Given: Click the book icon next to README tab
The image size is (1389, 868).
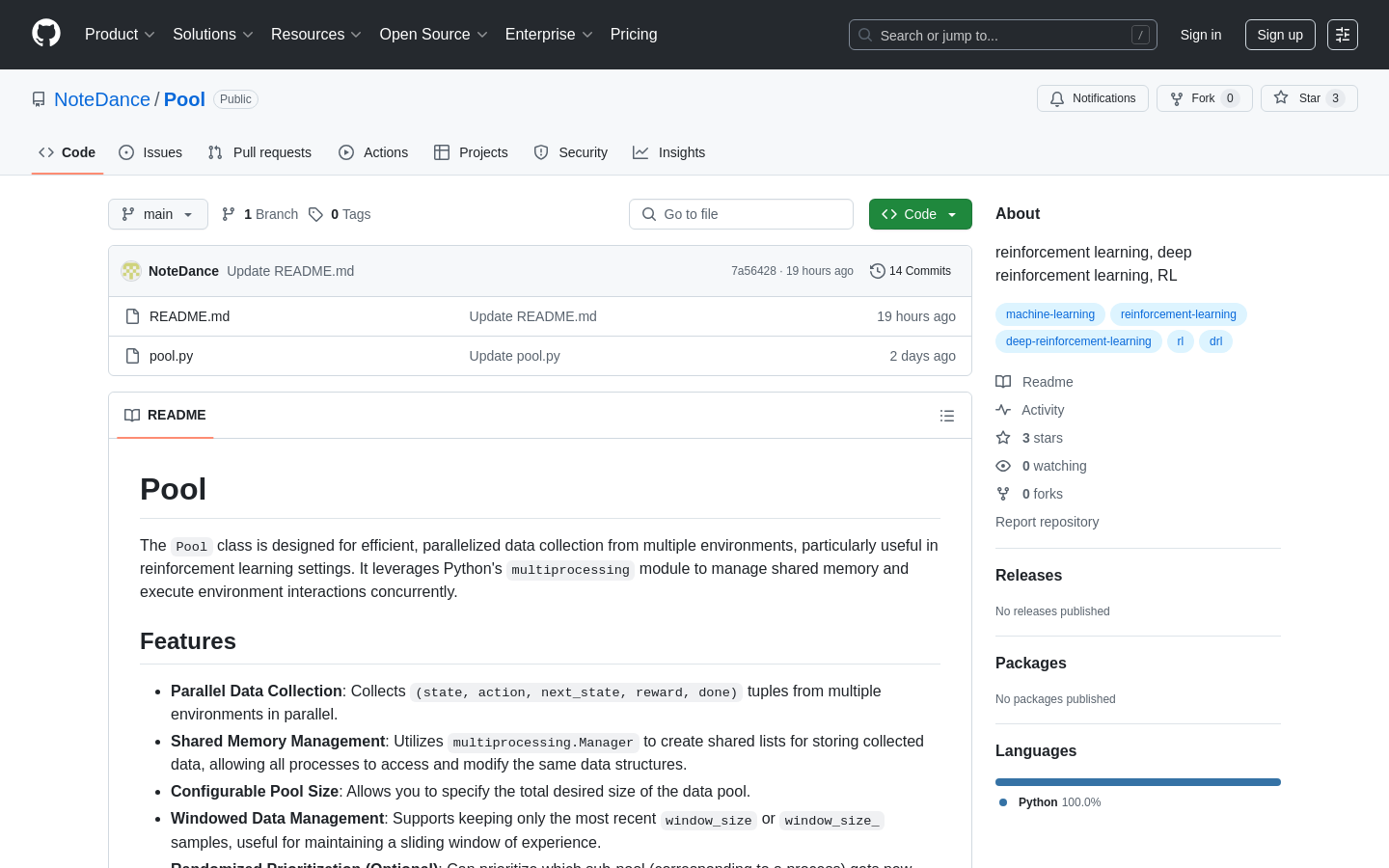Looking at the screenshot, I should [132, 415].
